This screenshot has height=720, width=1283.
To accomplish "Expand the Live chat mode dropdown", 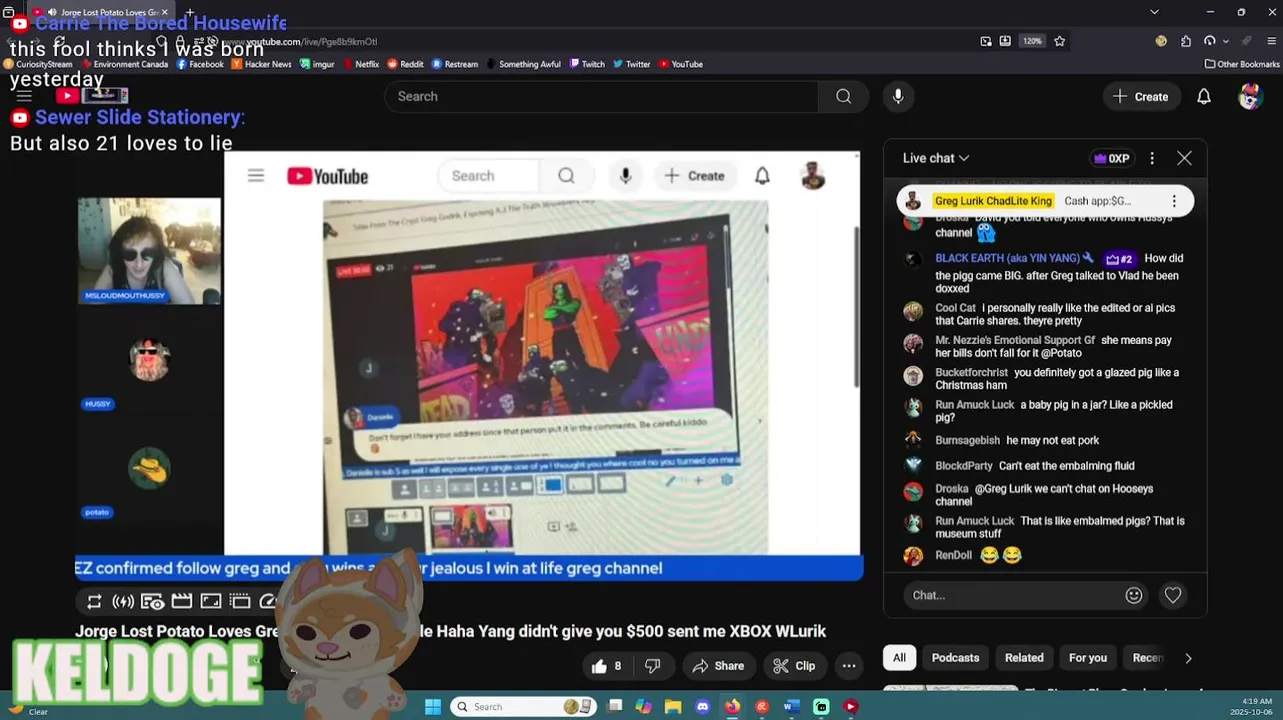I will (936, 158).
